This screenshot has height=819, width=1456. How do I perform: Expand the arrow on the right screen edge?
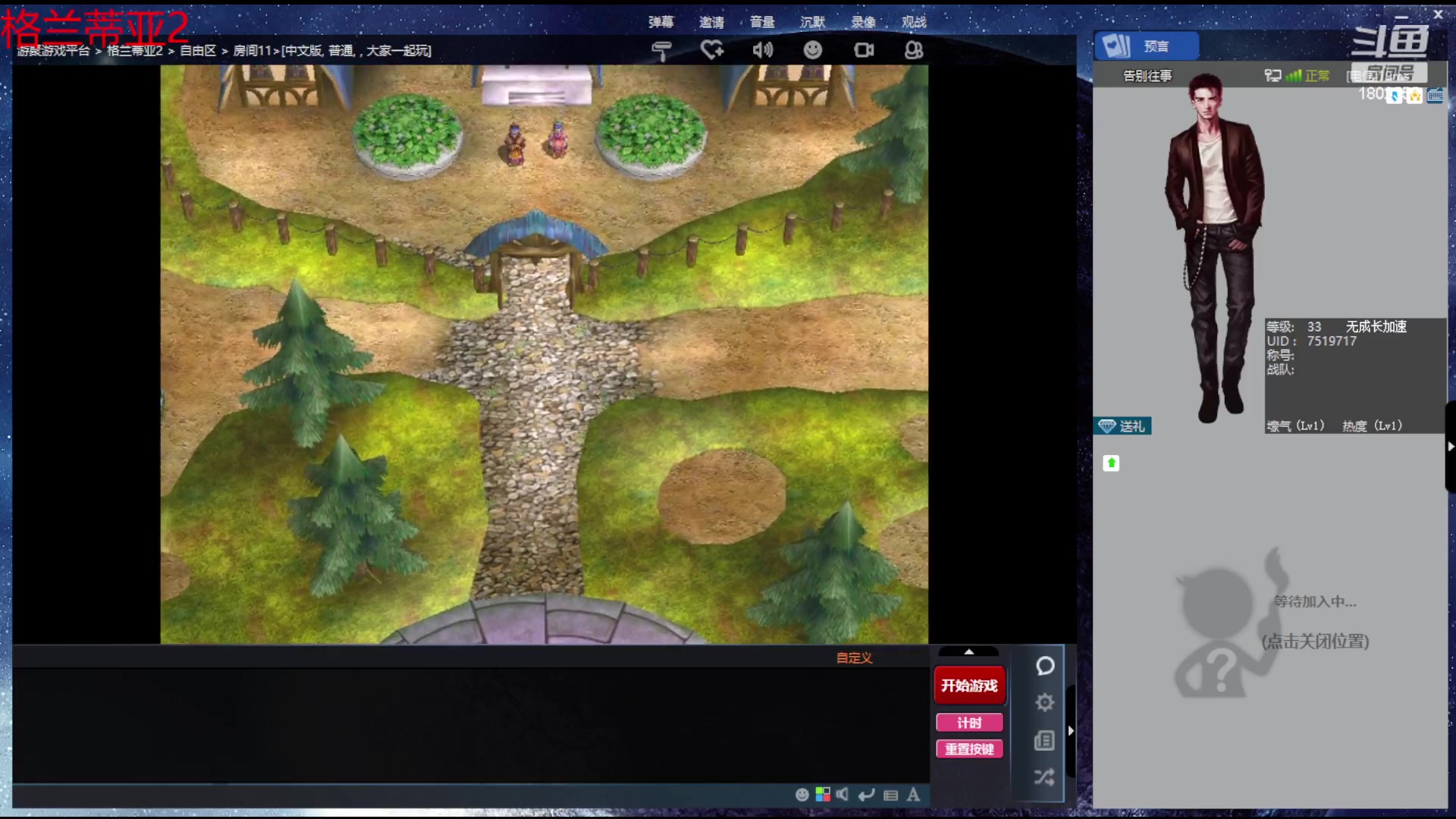pos(1451,447)
